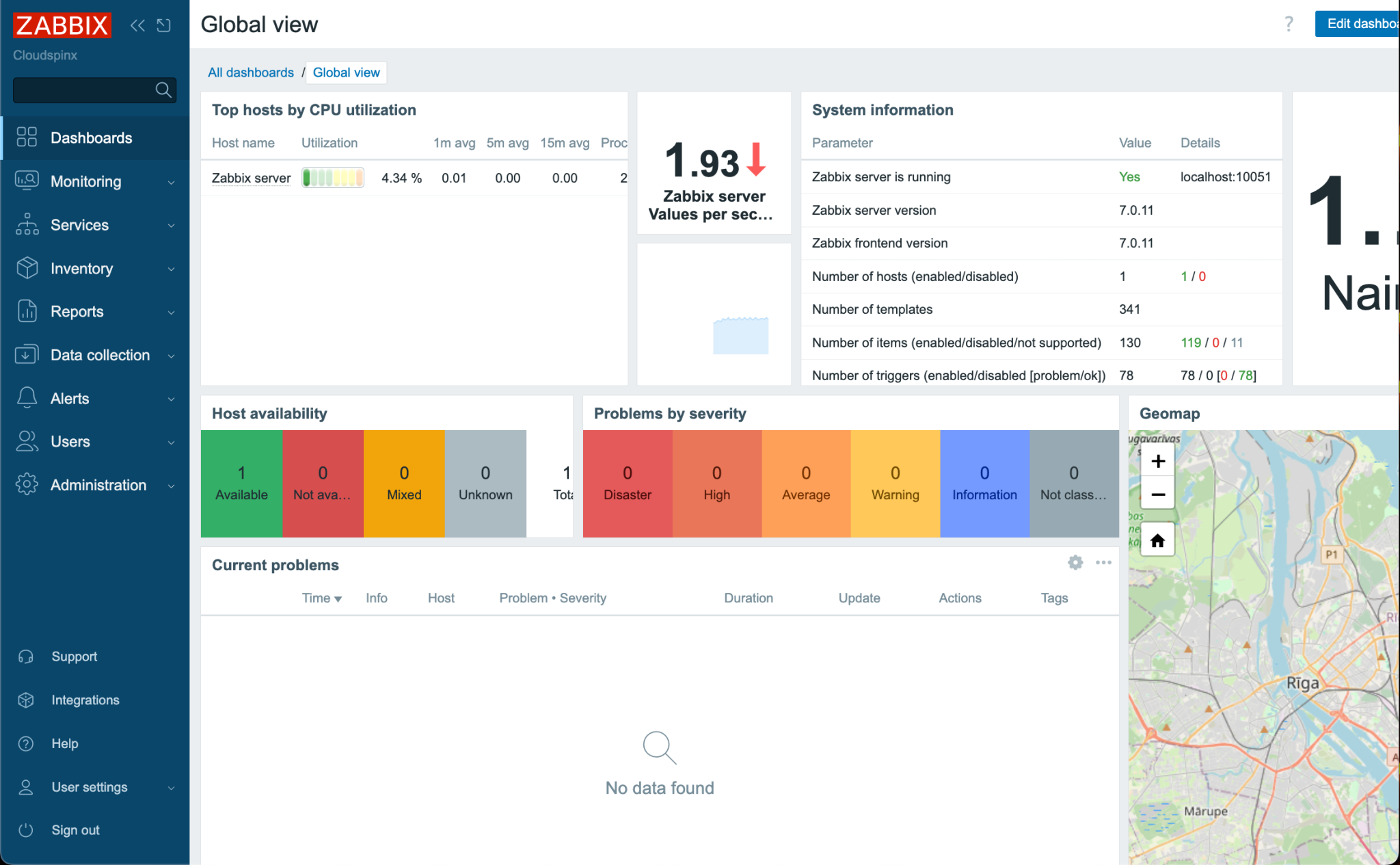Expand the User settings submenu

click(171, 787)
